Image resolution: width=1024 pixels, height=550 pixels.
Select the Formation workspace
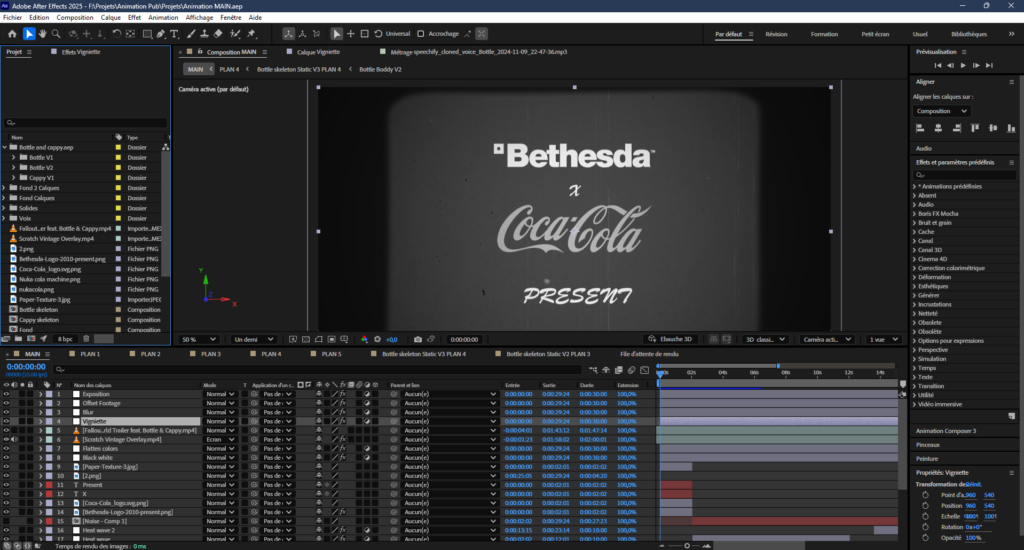click(x=824, y=34)
